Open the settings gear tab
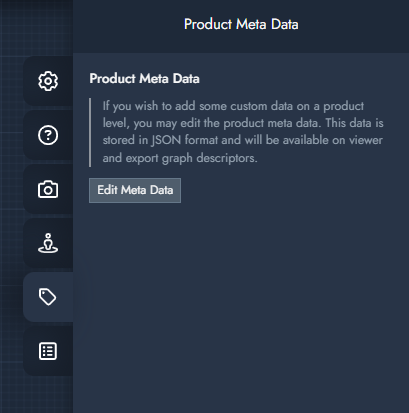Image resolution: width=409 pixels, height=413 pixels. coord(48,81)
